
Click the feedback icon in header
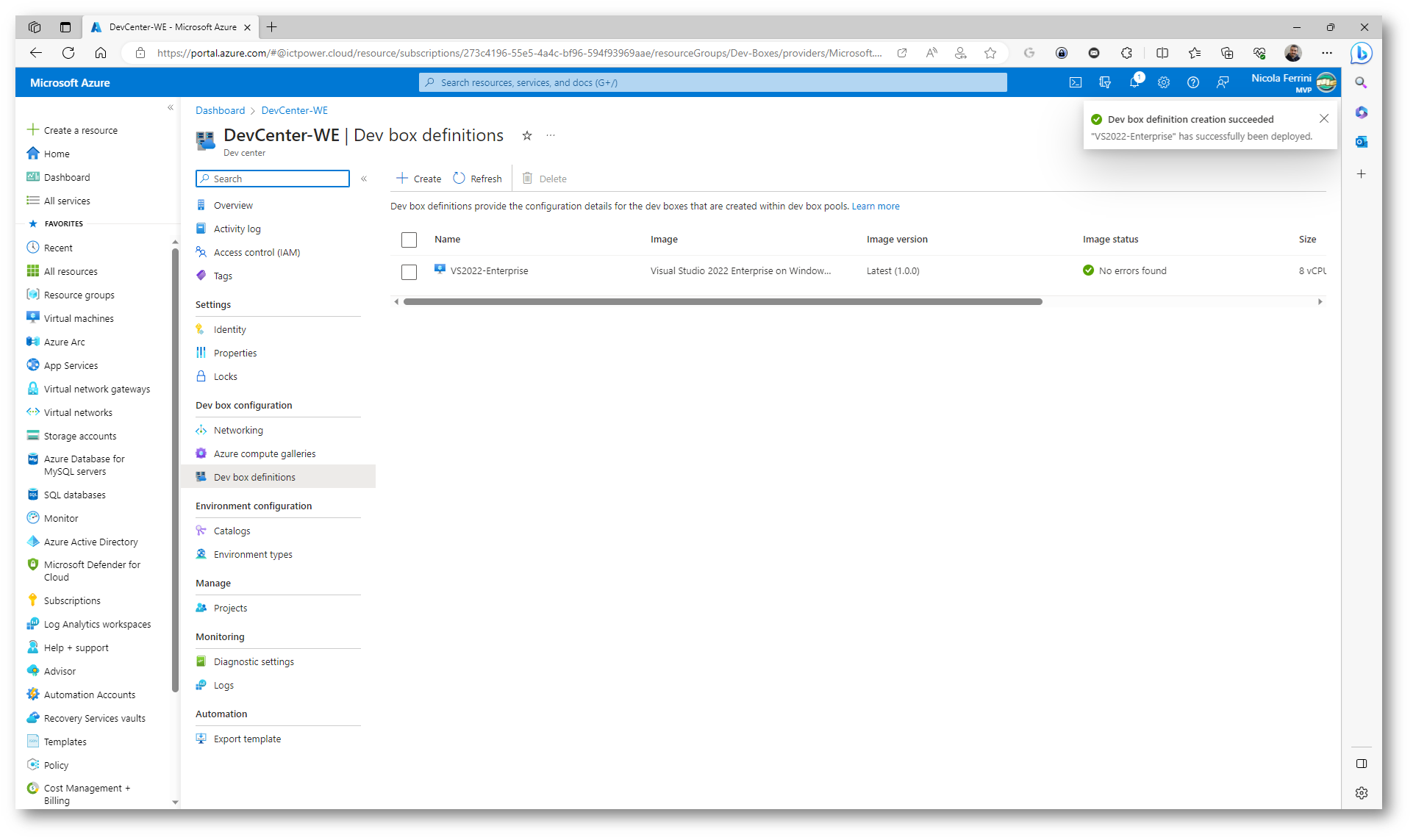click(1223, 82)
